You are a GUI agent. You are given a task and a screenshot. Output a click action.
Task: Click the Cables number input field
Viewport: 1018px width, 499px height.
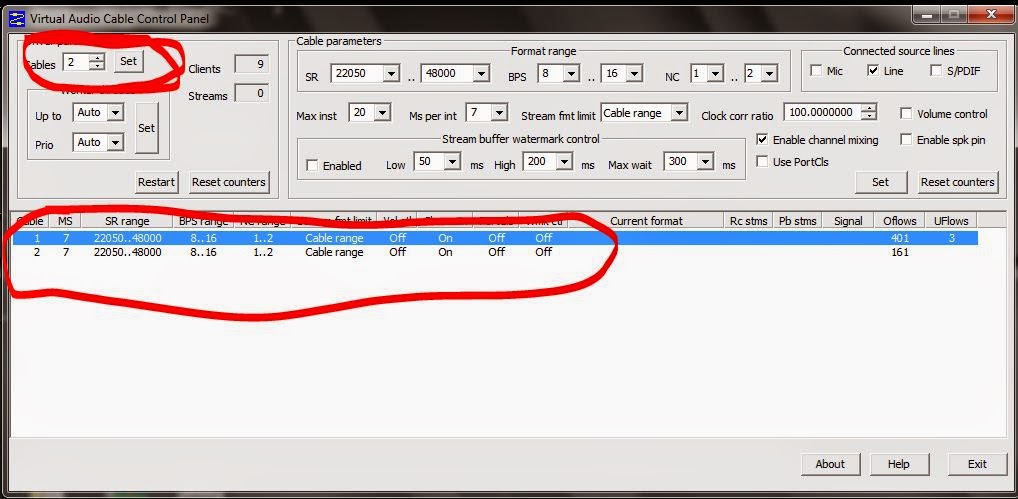coord(76,62)
